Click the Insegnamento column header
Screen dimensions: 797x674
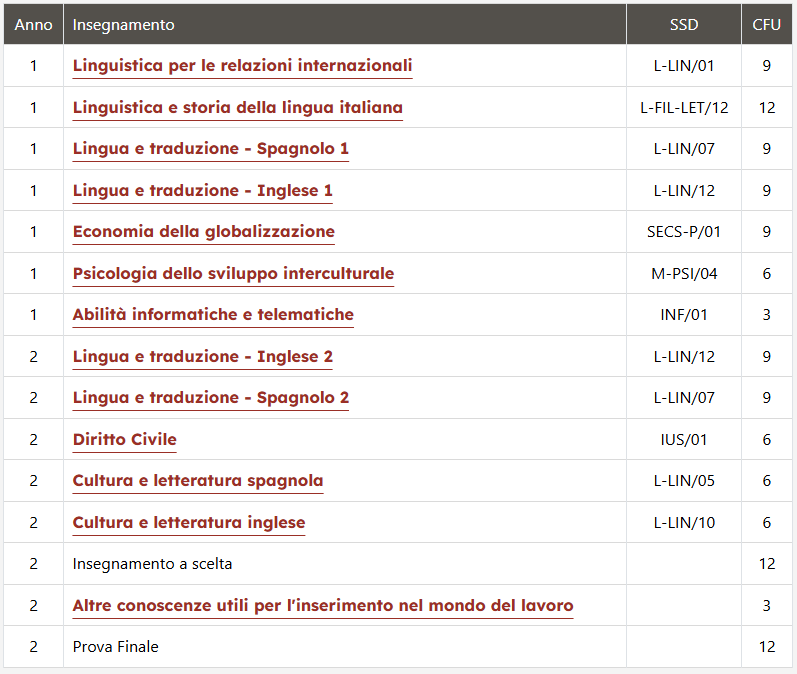124,25
